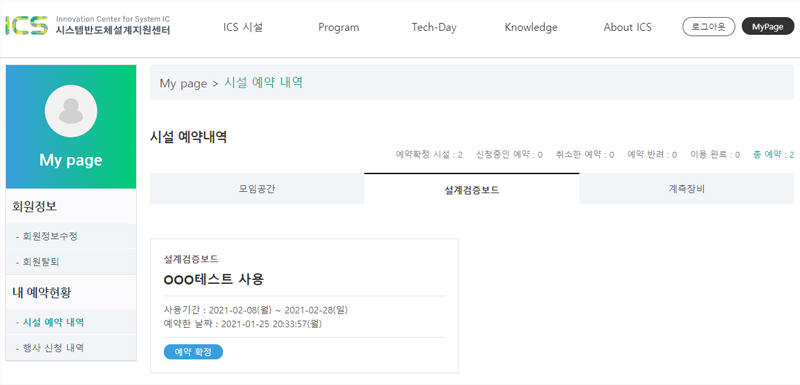Screen dimensions: 800x385
Task: Click the 이용 완료 : 0 count
Action: 715,155
